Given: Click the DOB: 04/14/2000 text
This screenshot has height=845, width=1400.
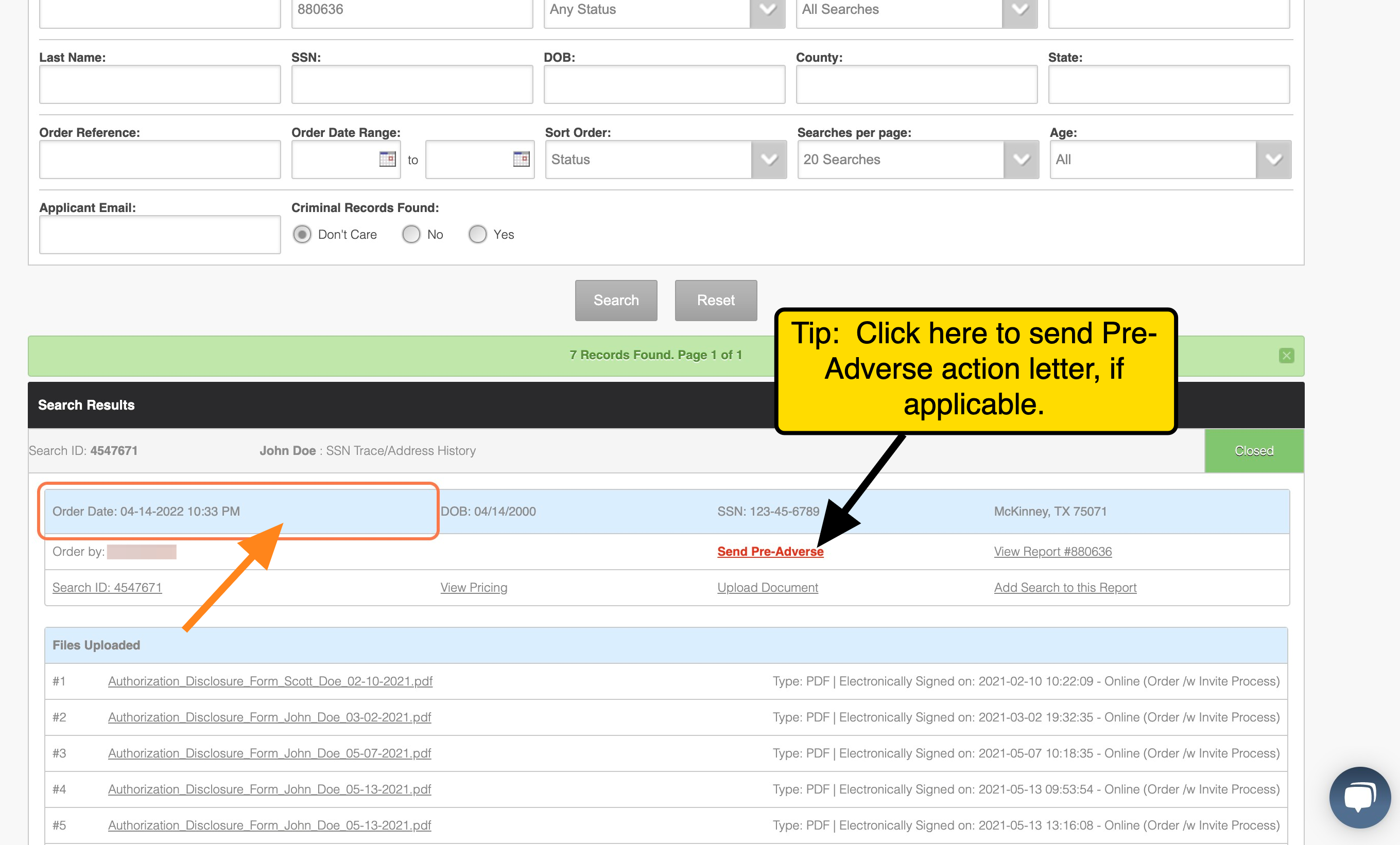Looking at the screenshot, I should pos(488,511).
